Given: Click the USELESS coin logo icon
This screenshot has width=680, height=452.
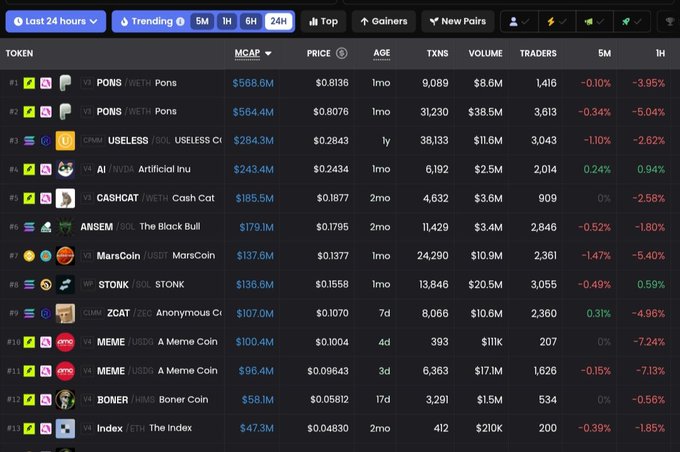Looking at the screenshot, I should click(x=65, y=141).
